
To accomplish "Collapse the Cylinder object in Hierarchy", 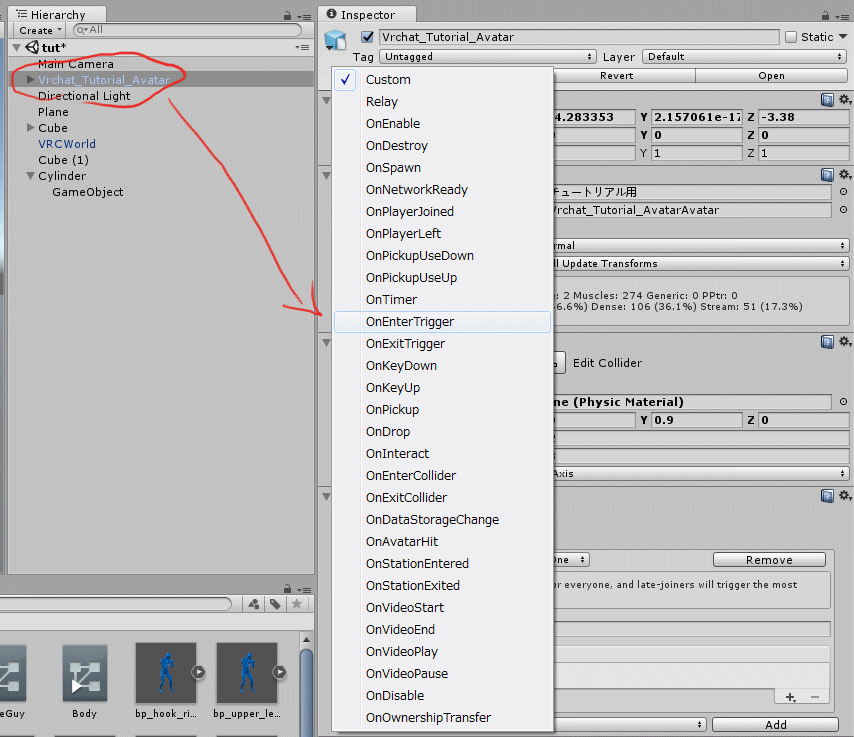I will coord(30,176).
